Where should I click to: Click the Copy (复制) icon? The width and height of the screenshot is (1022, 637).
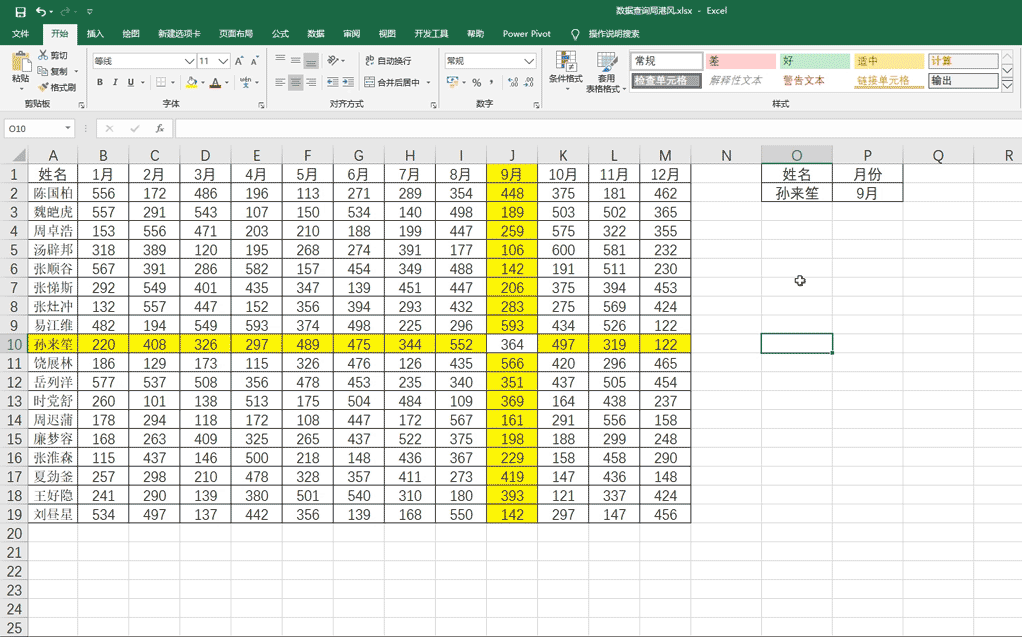(43, 71)
